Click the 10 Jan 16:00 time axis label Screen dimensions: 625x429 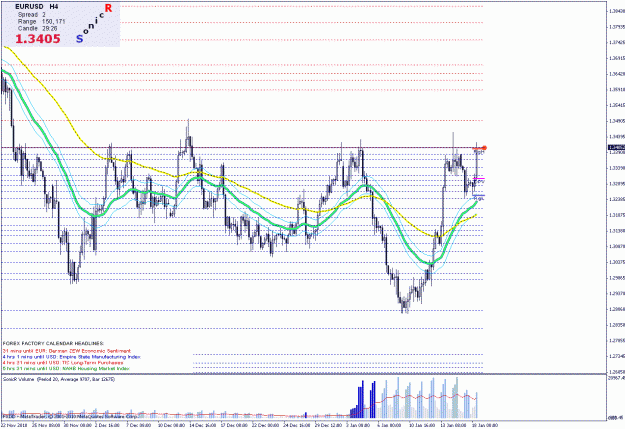[x=422, y=425]
